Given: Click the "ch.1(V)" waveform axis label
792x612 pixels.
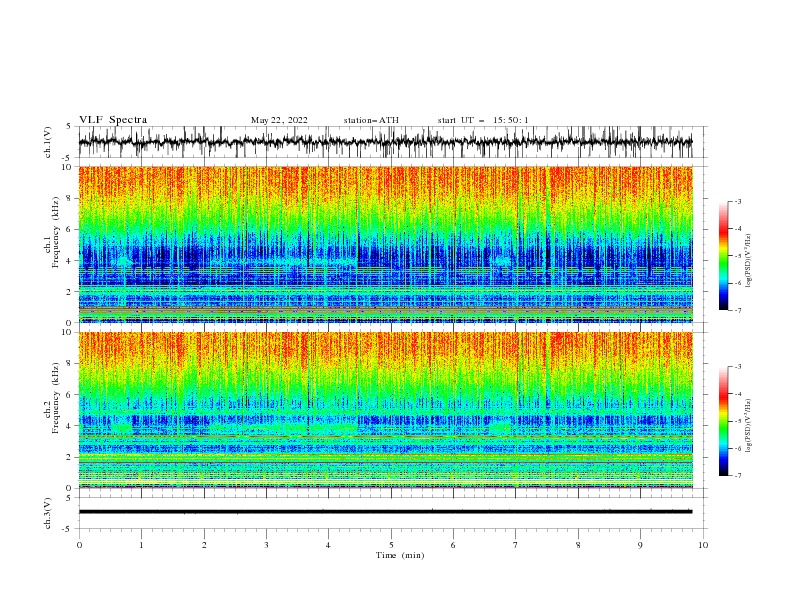Looking at the screenshot, I should (x=48, y=142).
